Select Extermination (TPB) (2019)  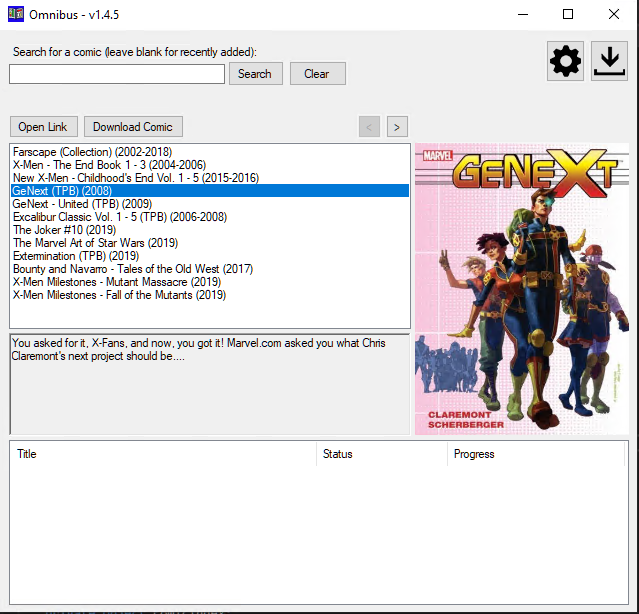pos(210,256)
